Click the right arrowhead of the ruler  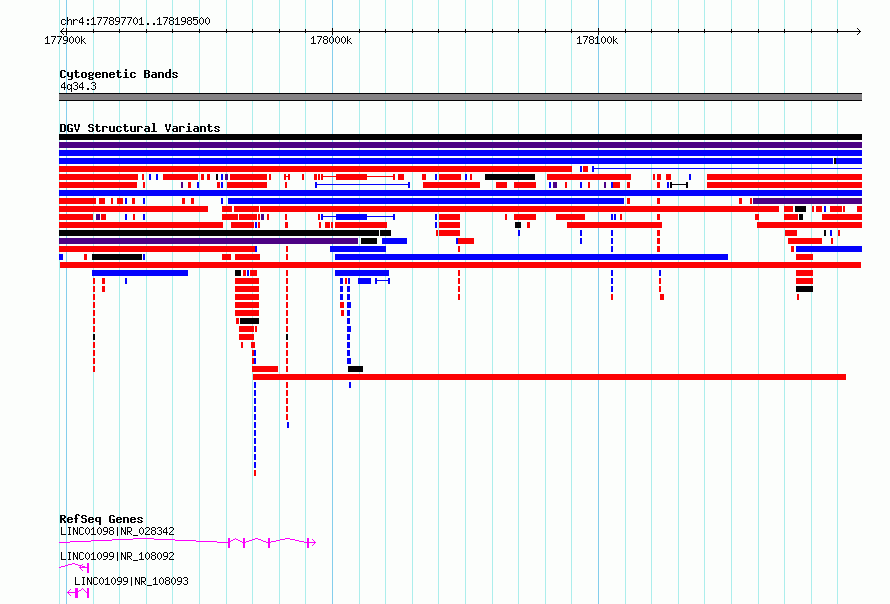[859, 31]
